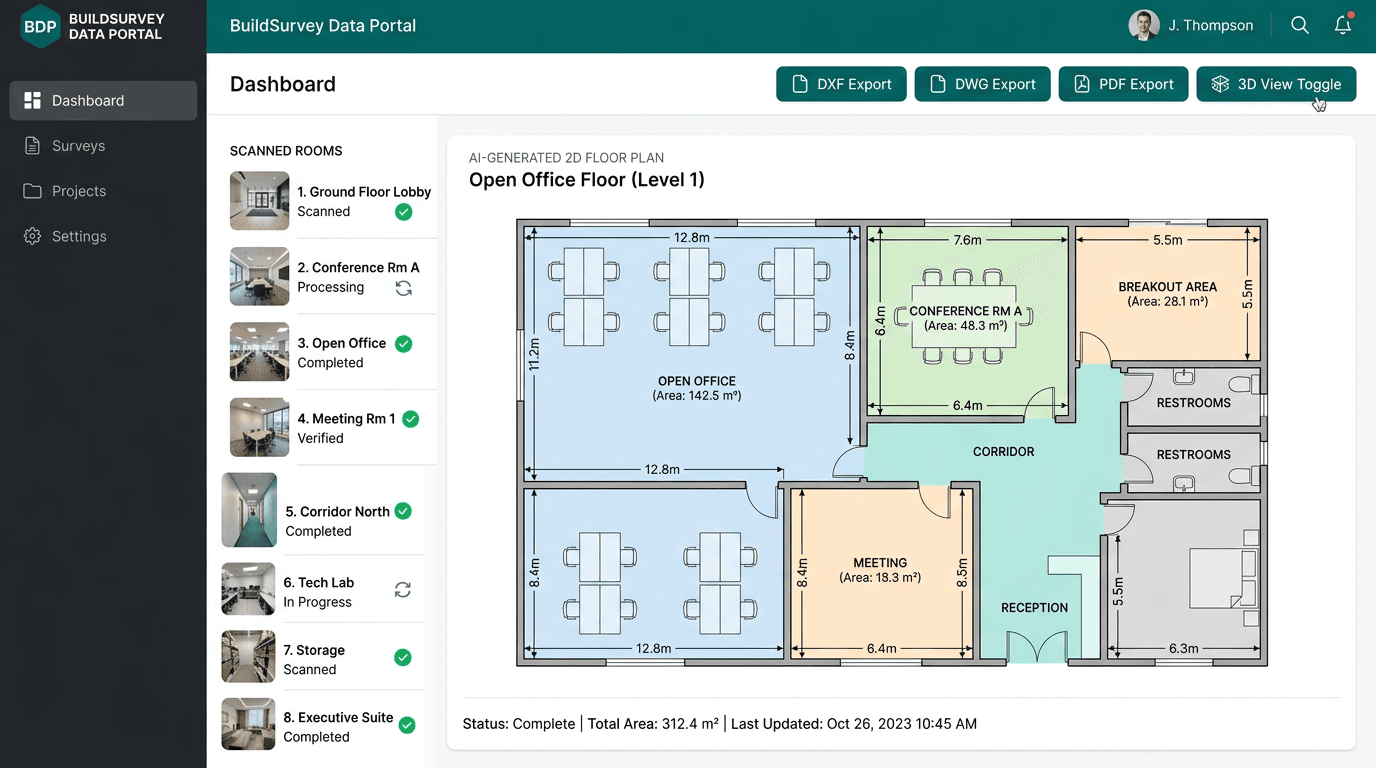This screenshot has height=768, width=1376.
Task: Click the notifications bell icon
Action: pyautogui.click(x=1342, y=25)
